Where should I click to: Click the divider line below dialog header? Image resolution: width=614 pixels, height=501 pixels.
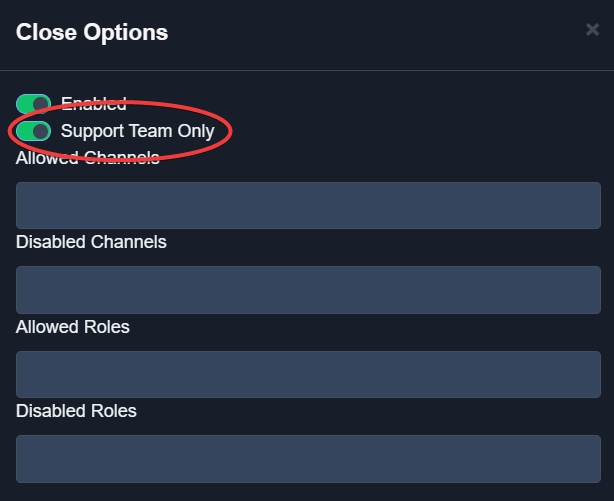[x=307, y=70]
